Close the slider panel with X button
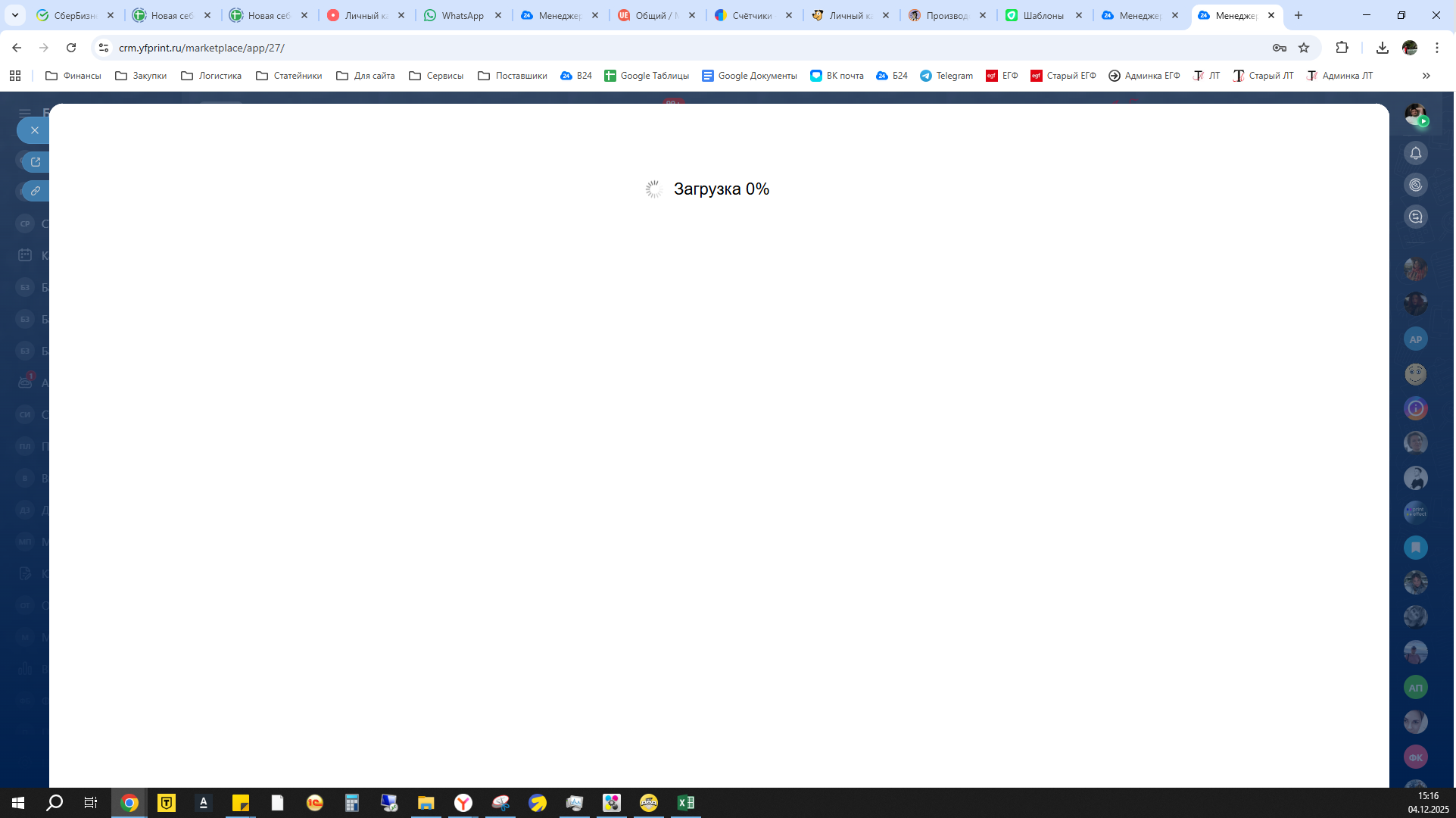Image resolution: width=1456 pixels, height=818 pixels. coord(34,130)
